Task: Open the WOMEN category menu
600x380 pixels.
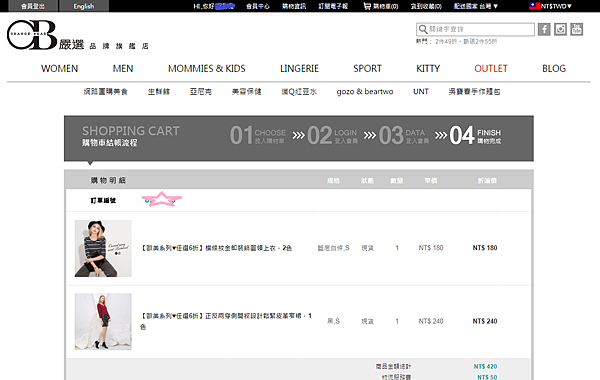Action: tap(59, 68)
